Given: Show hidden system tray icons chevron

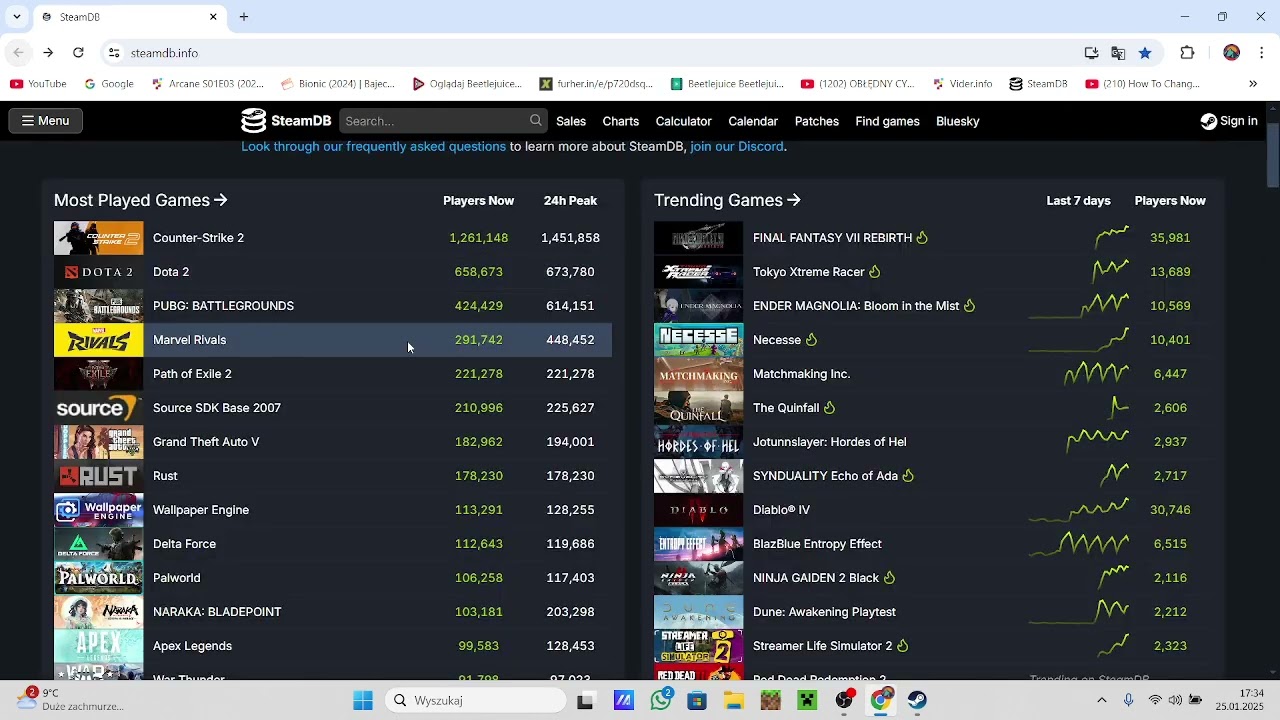Looking at the screenshot, I should pos(1102,700).
